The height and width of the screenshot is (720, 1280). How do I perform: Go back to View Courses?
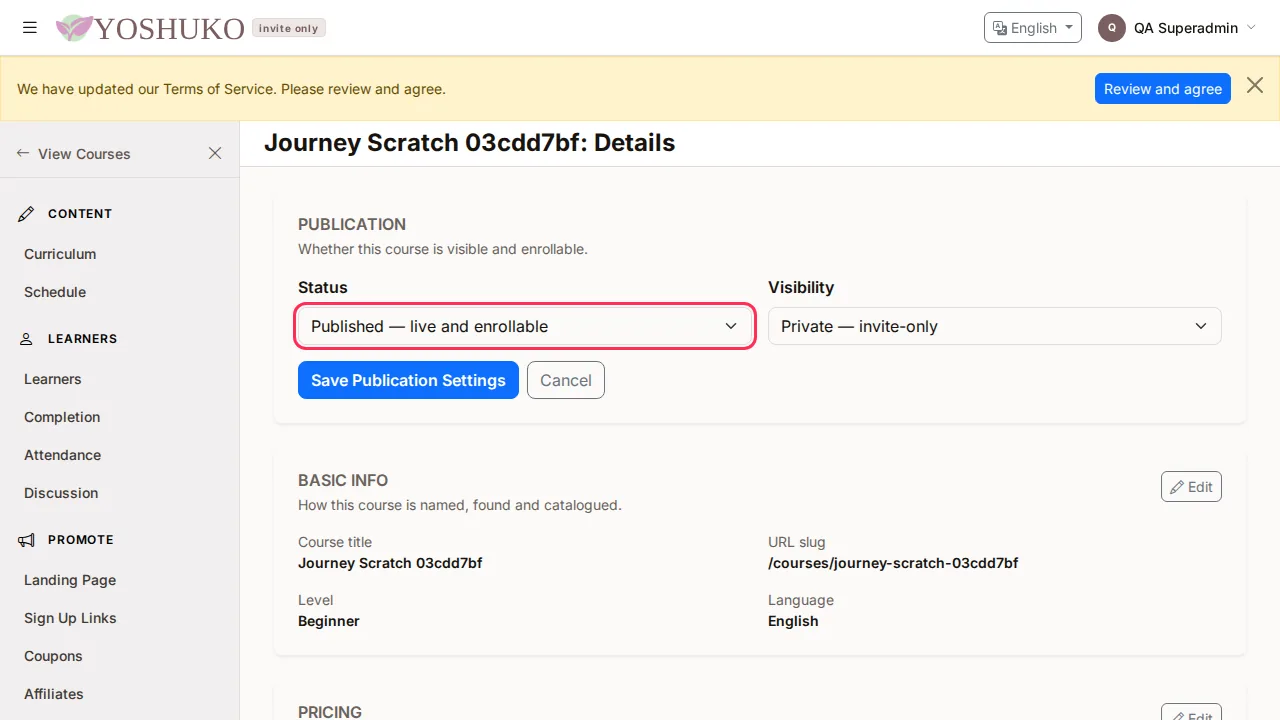coord(74,153)
